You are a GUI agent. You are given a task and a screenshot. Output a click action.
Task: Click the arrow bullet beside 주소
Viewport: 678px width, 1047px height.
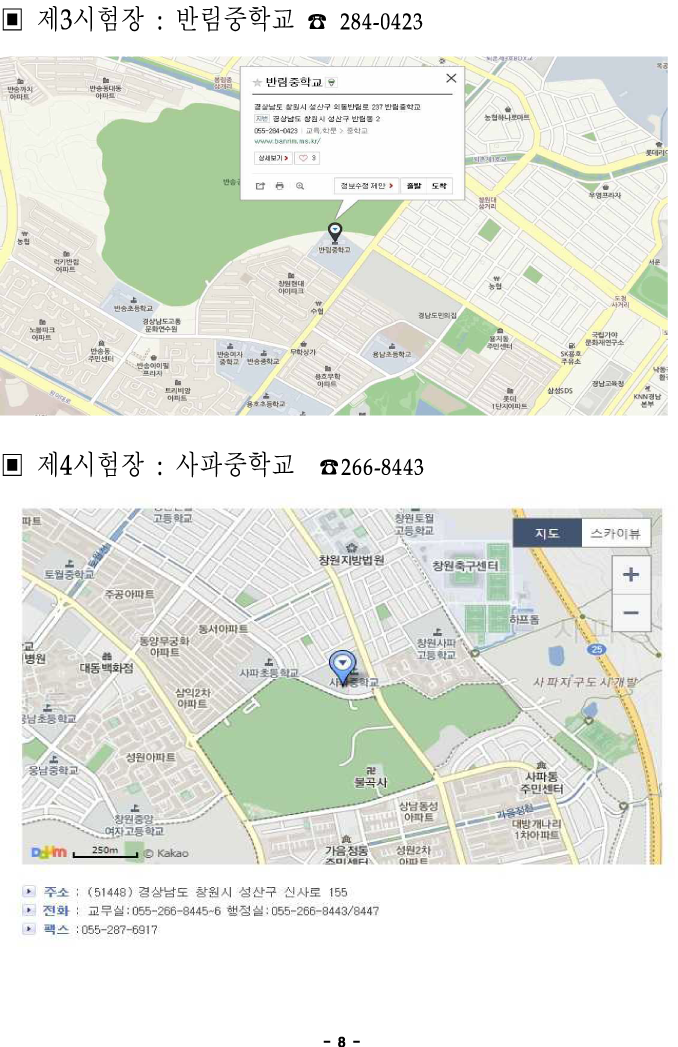point(29,891)
